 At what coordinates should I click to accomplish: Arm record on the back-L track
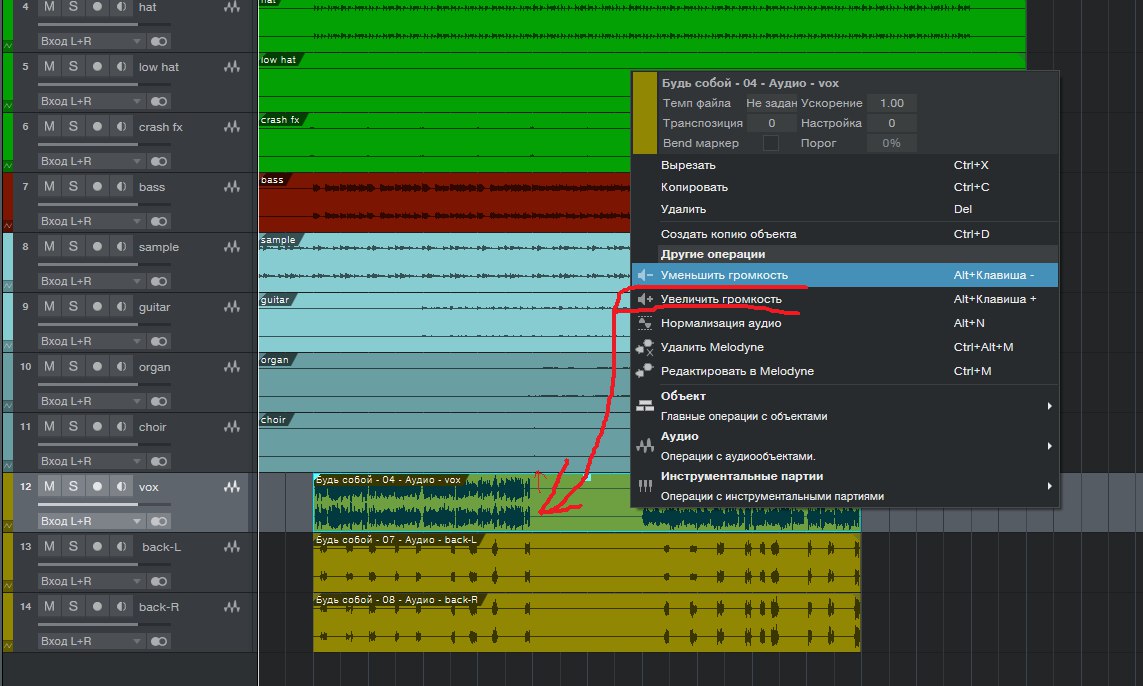(97, 546)
